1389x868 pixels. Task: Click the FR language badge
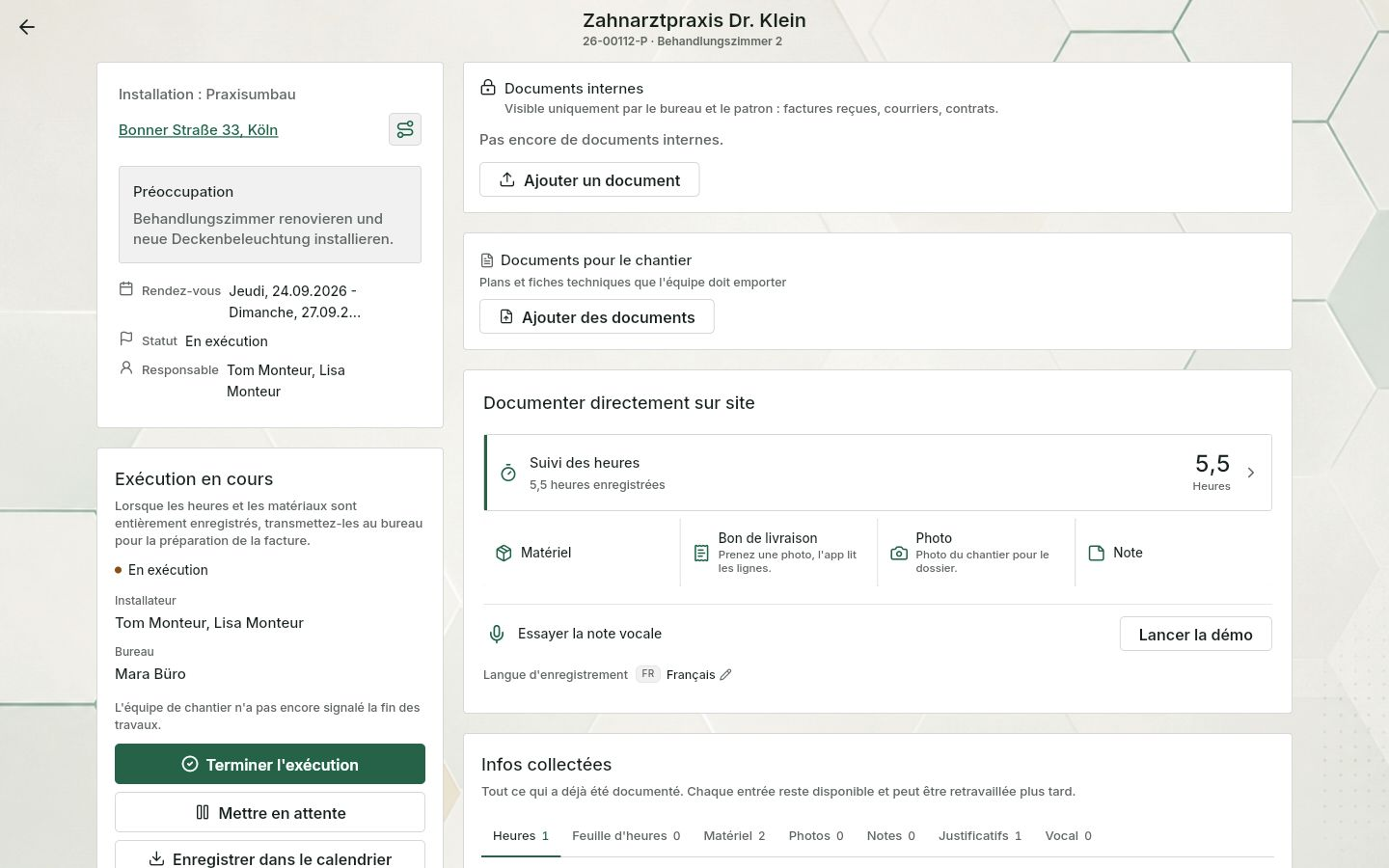[648, 674]
